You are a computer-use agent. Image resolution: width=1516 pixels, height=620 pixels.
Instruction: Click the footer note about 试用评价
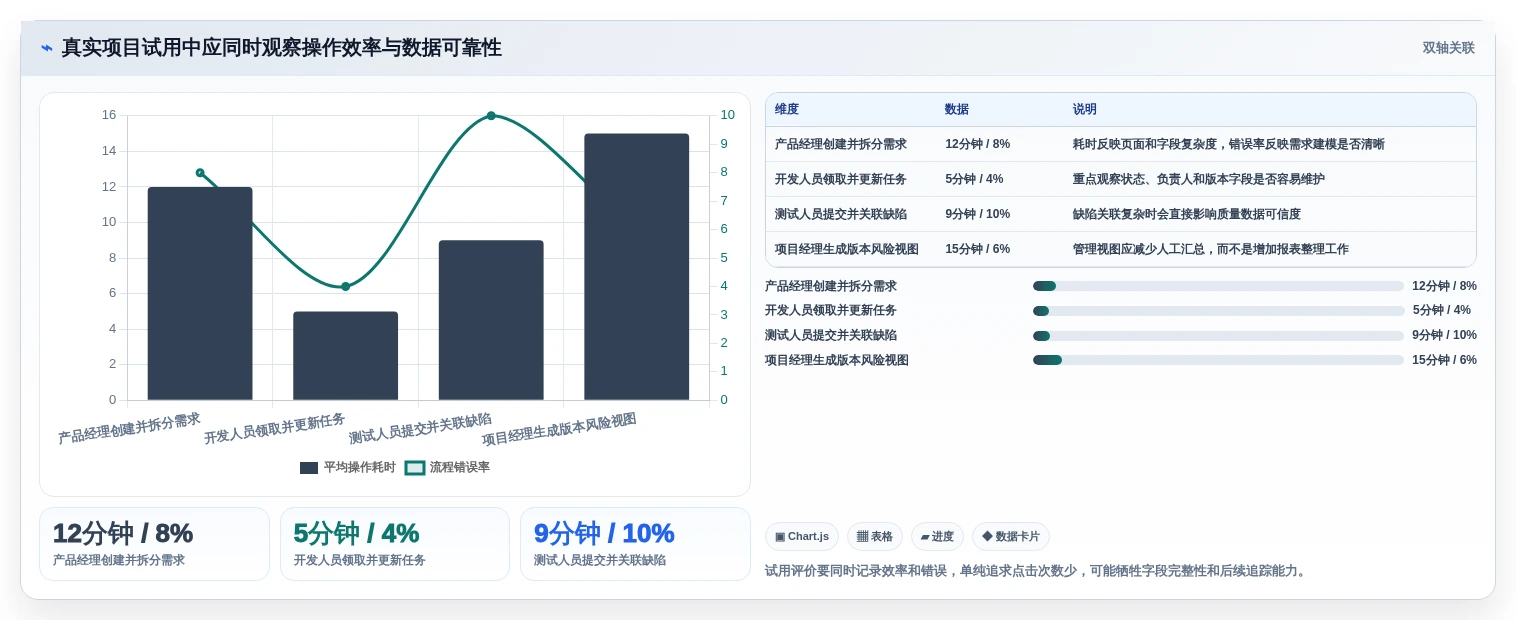point(1037,571)
